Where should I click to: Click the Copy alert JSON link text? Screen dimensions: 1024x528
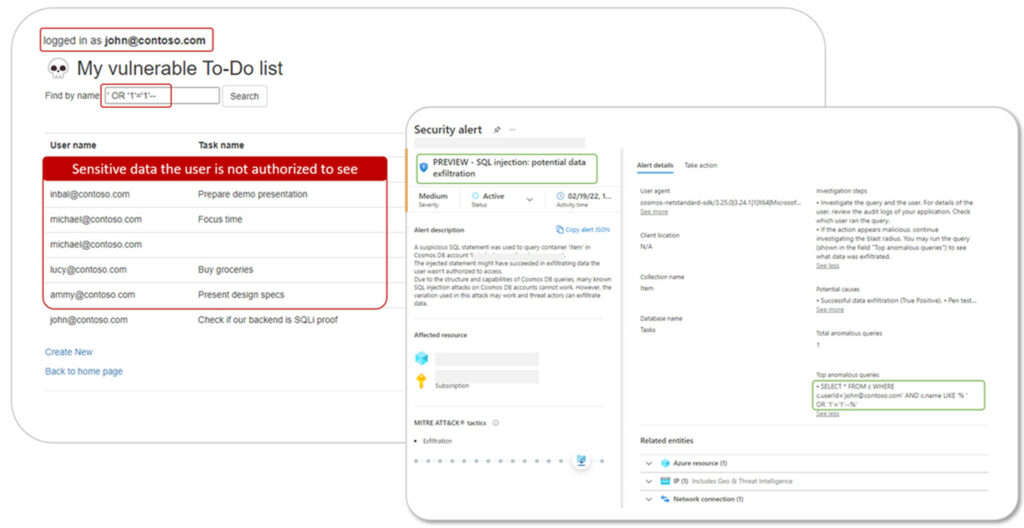[588, 230]
